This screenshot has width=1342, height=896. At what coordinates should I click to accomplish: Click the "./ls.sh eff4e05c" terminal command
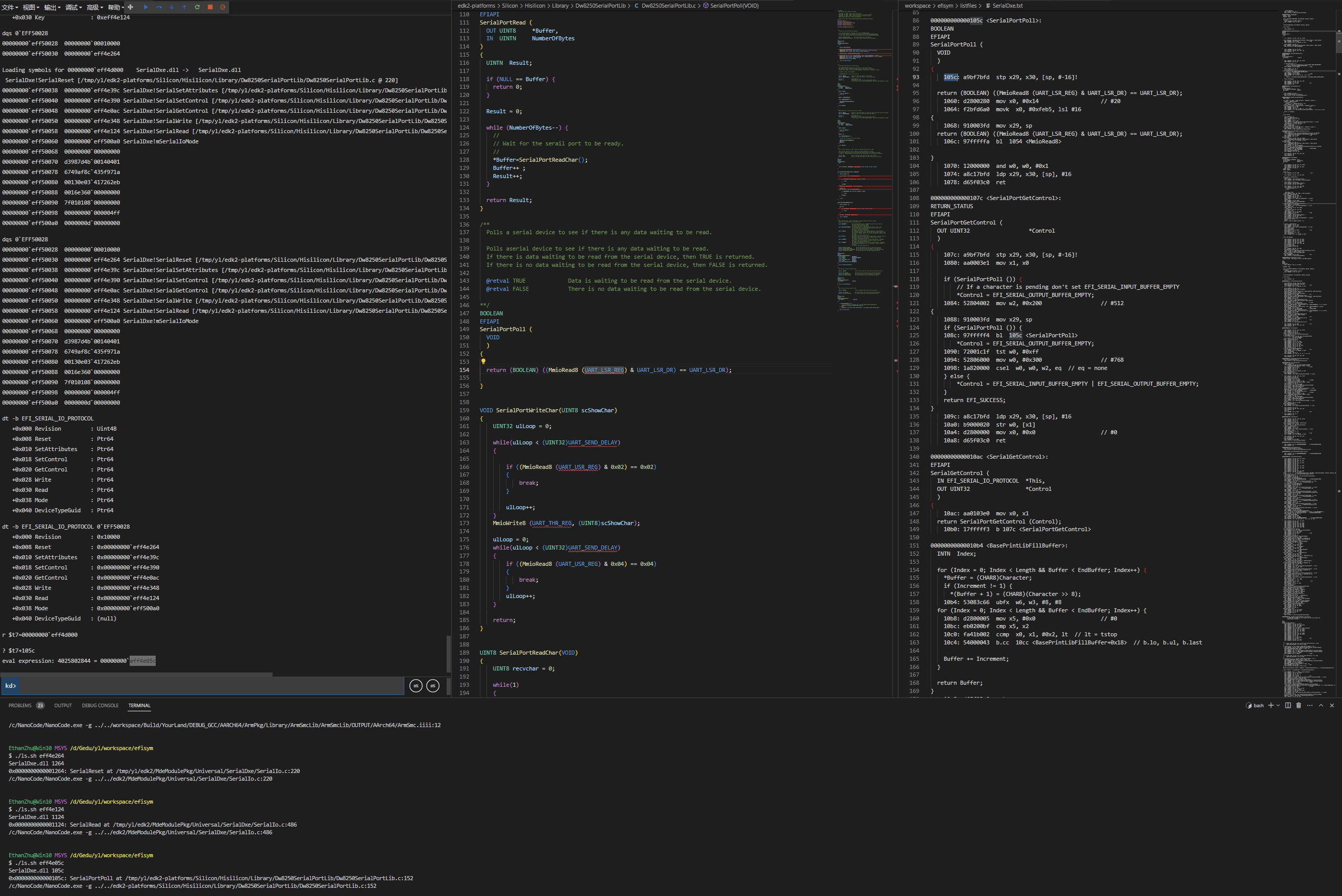pos(39,863)
